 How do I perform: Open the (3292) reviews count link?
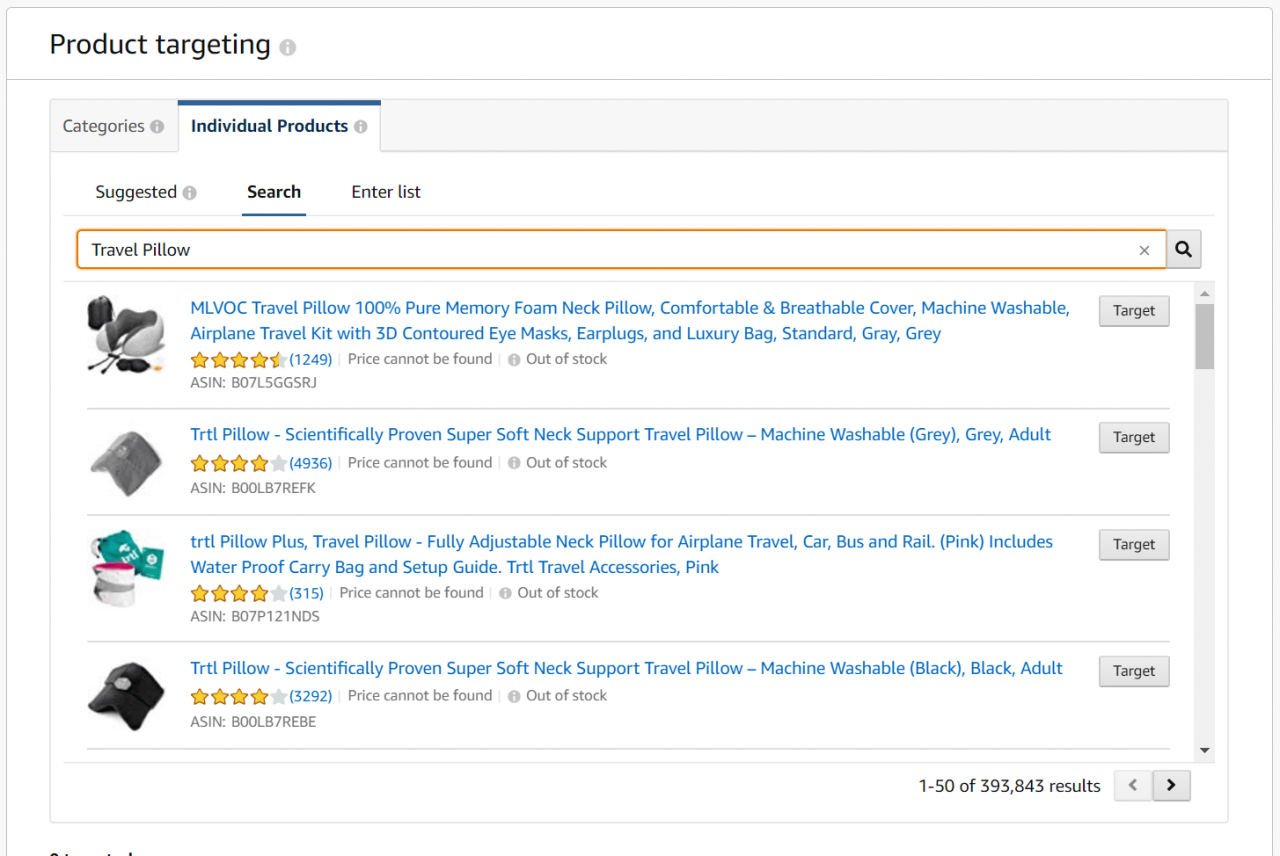click(x=311, y=696)
